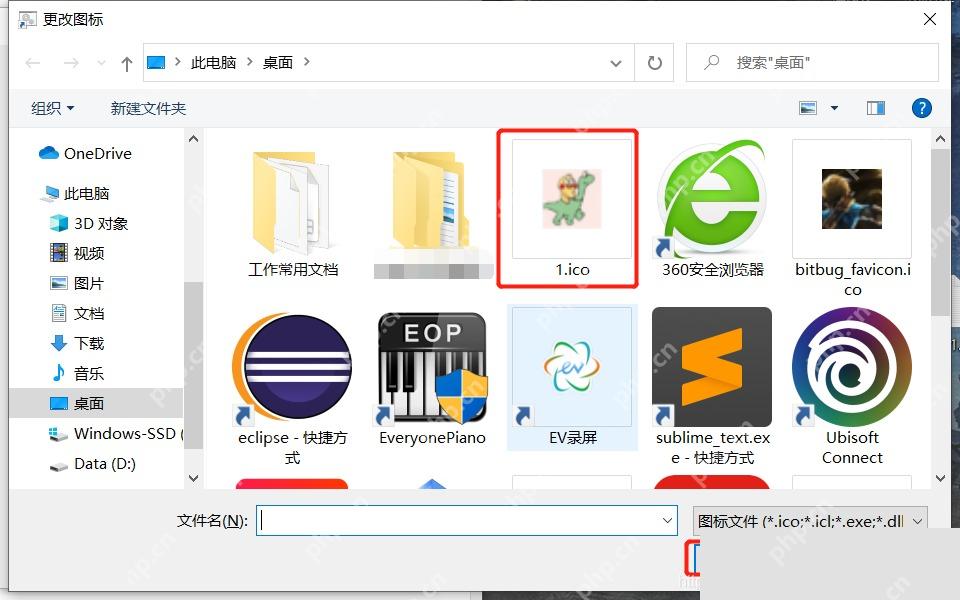960x600 pixels.
Task: Select the Ubisoft Connect shortcut icon
Action: [852, 367]
